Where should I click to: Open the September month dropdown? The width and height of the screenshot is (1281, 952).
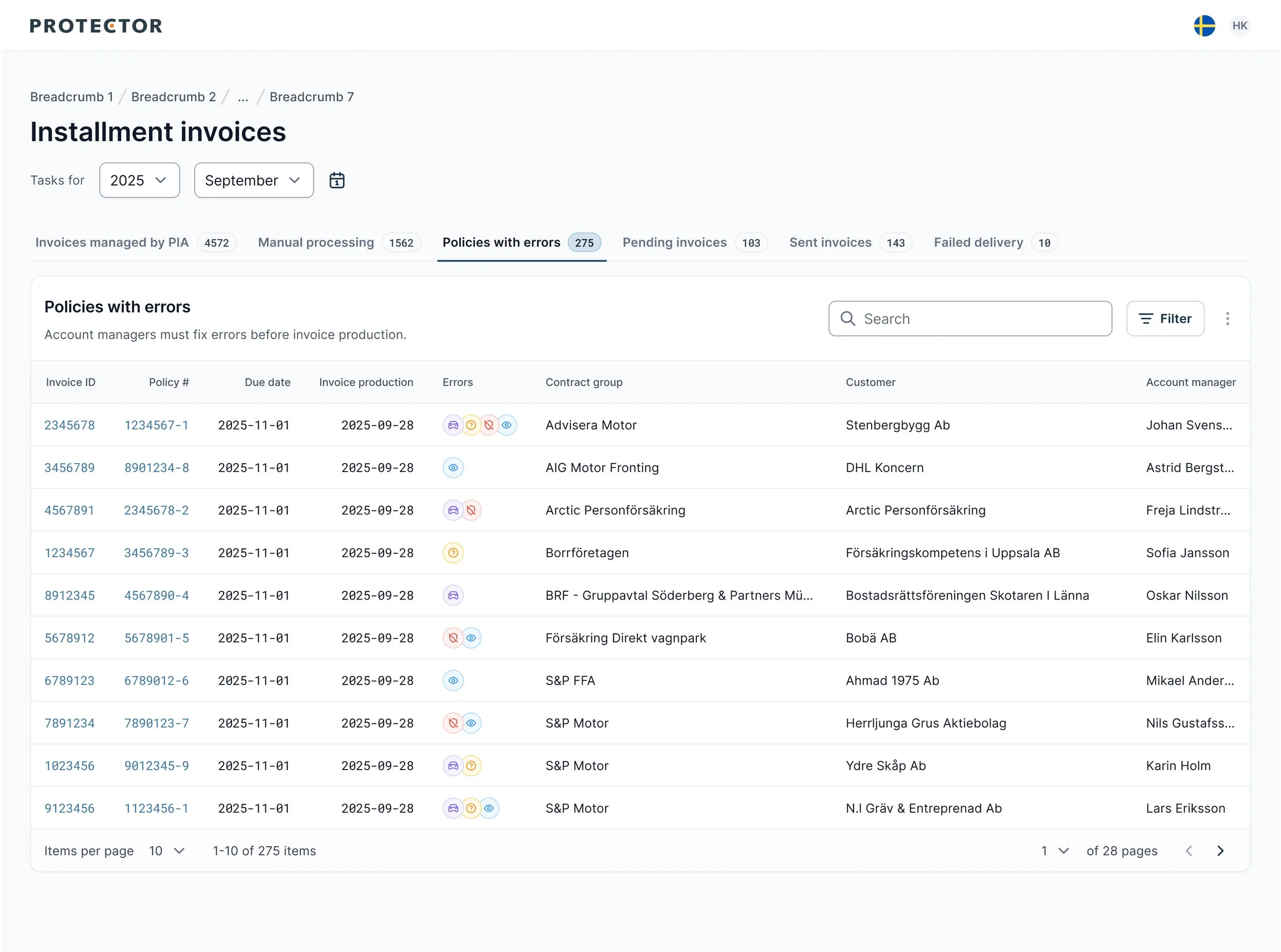point(254,180)
